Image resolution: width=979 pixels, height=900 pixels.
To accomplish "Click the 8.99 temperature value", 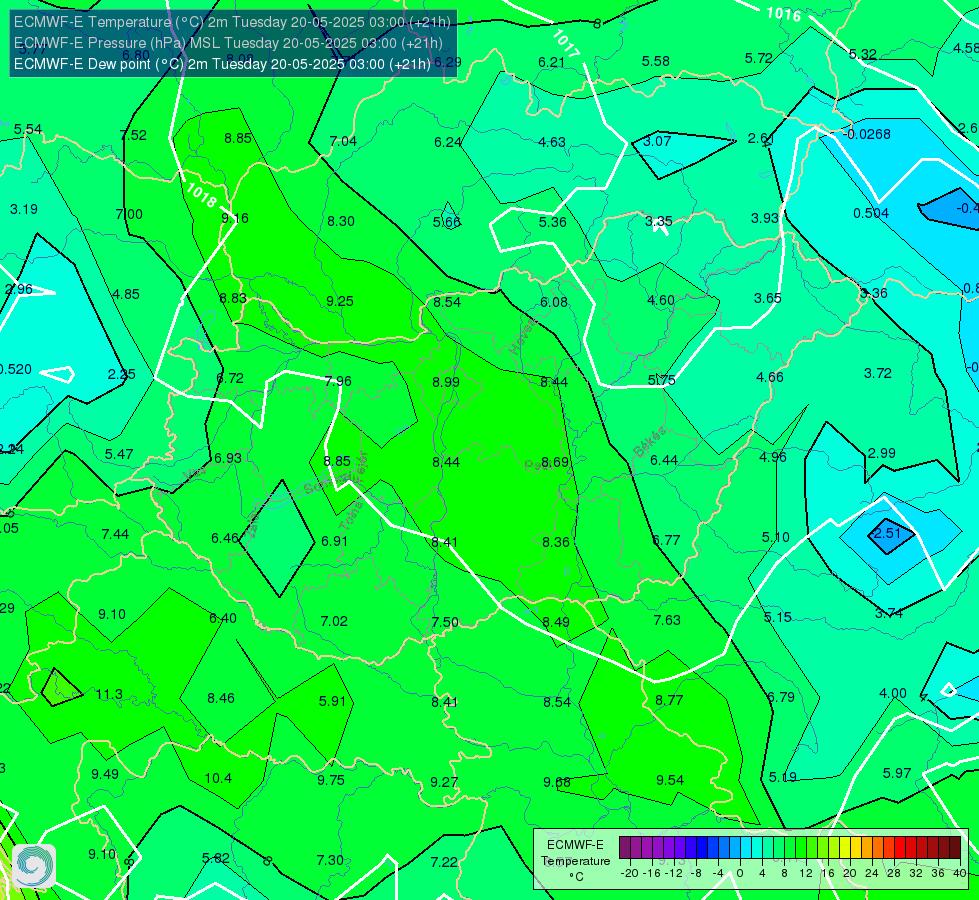I will [x=446, y=382].
